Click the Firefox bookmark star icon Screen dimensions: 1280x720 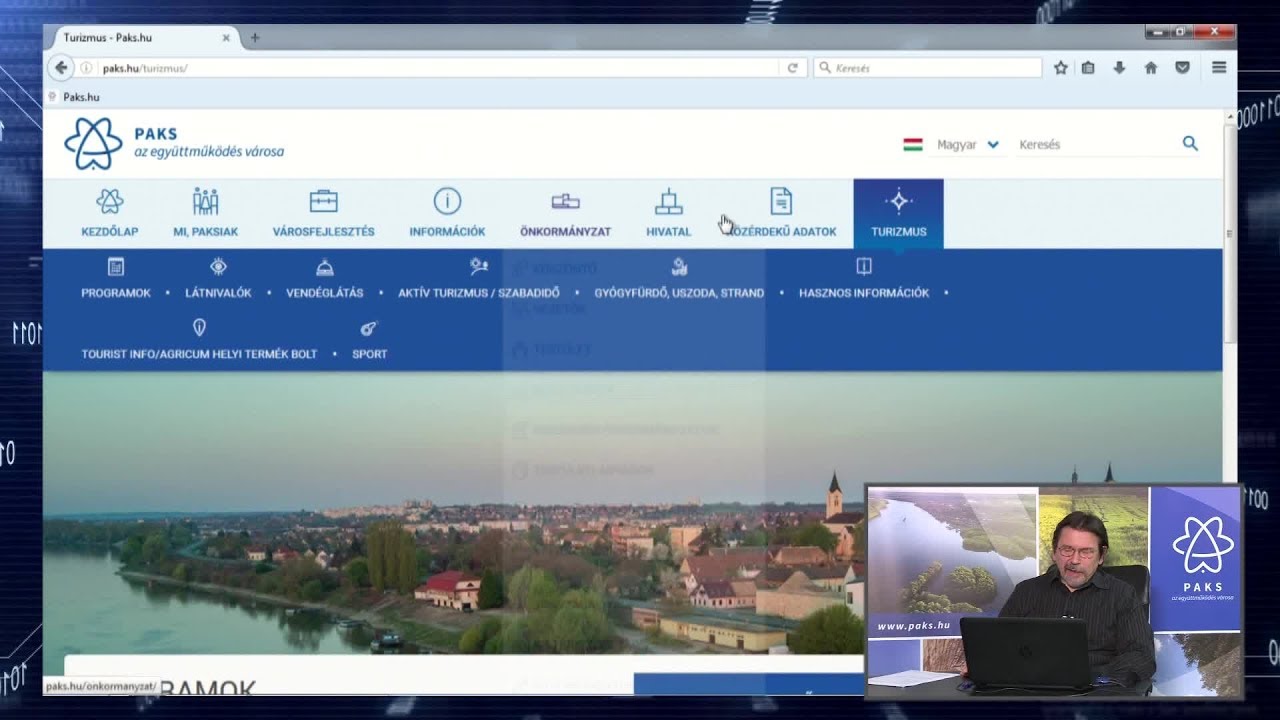(x=1061, y=68)
